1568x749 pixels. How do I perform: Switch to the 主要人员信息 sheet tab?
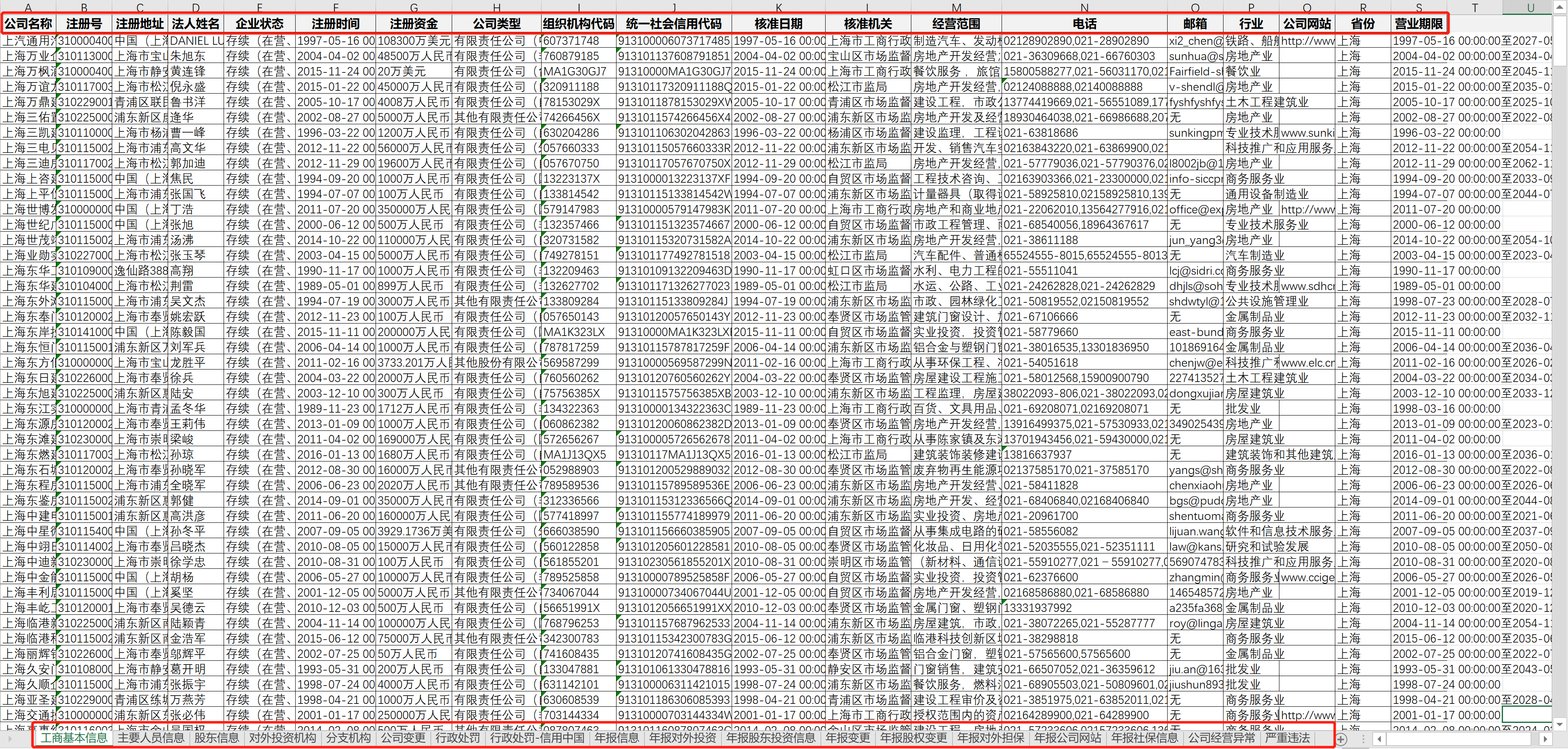[150, 737]
